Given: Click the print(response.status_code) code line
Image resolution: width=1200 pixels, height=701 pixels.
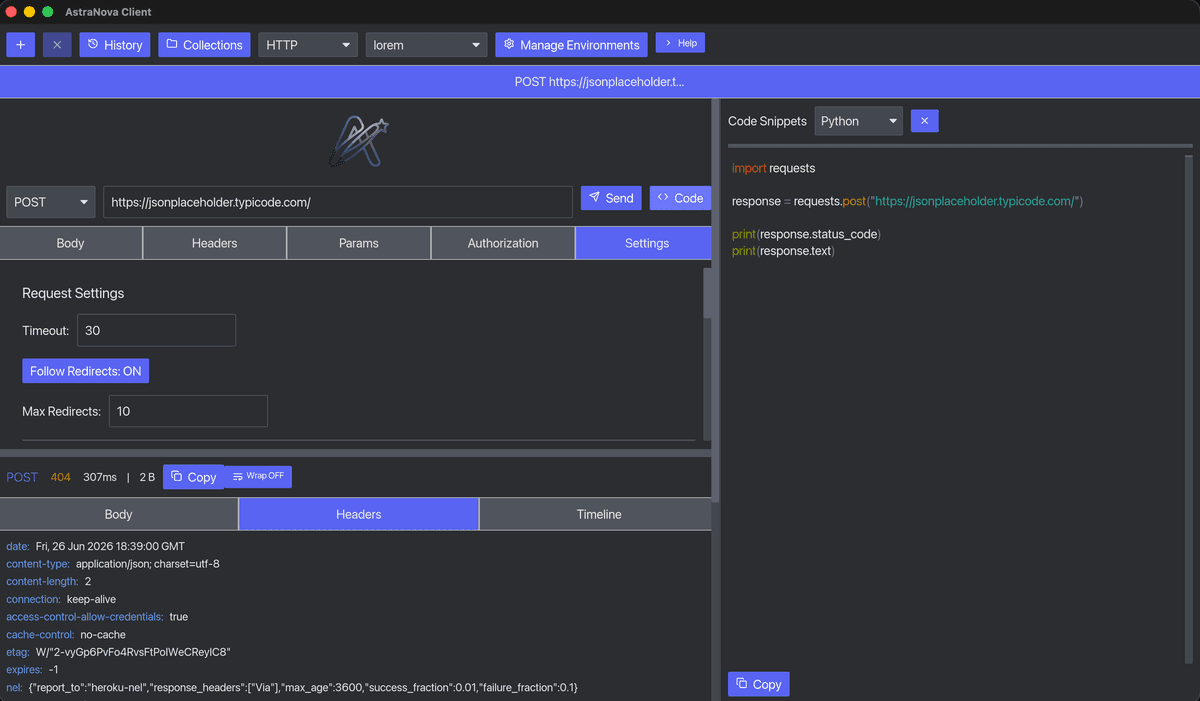Looking at the screenshot, I should tap(806, 234).
